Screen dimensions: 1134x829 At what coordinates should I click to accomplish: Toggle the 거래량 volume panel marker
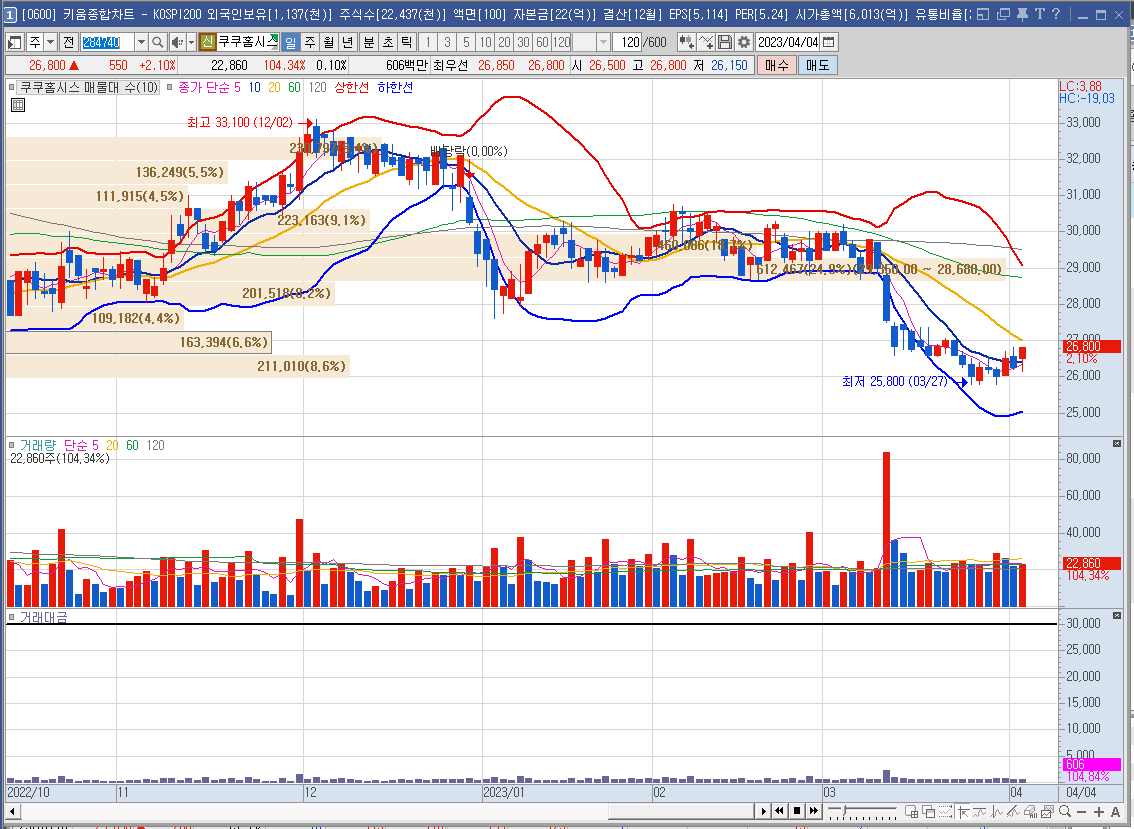pyautogui.click(x=11, y=446)
